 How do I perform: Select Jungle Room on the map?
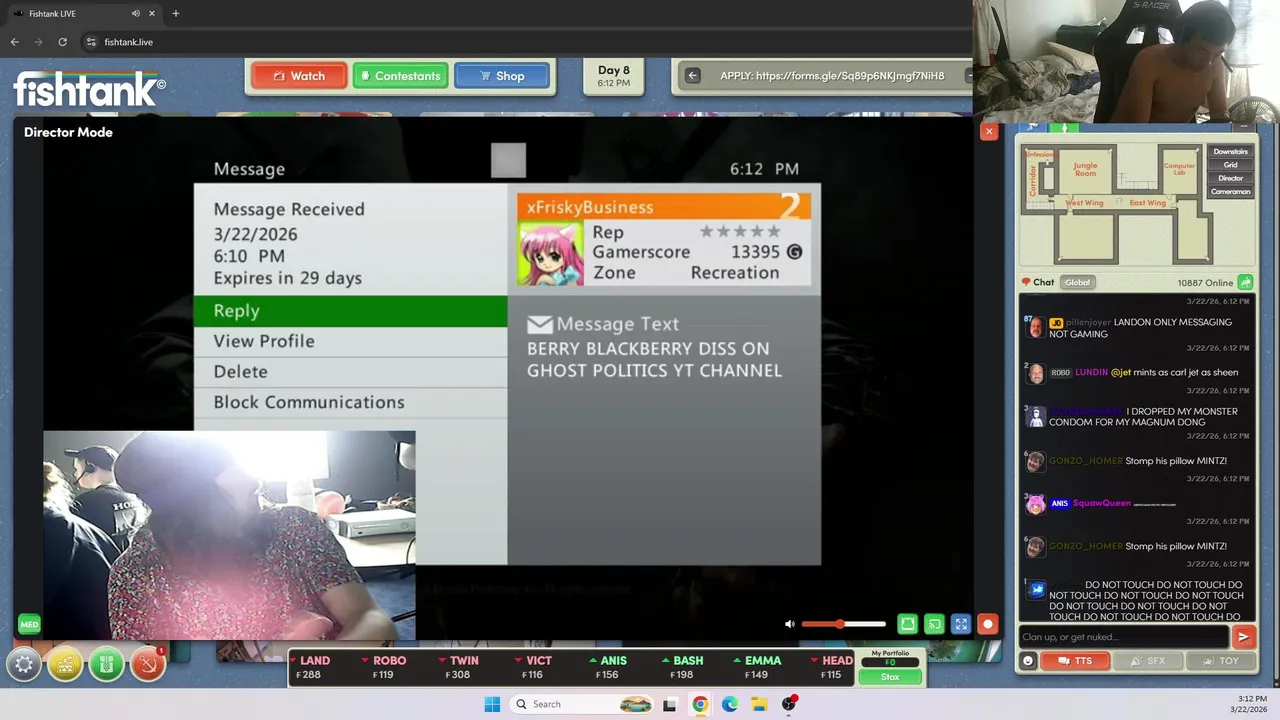(1085, 169)
